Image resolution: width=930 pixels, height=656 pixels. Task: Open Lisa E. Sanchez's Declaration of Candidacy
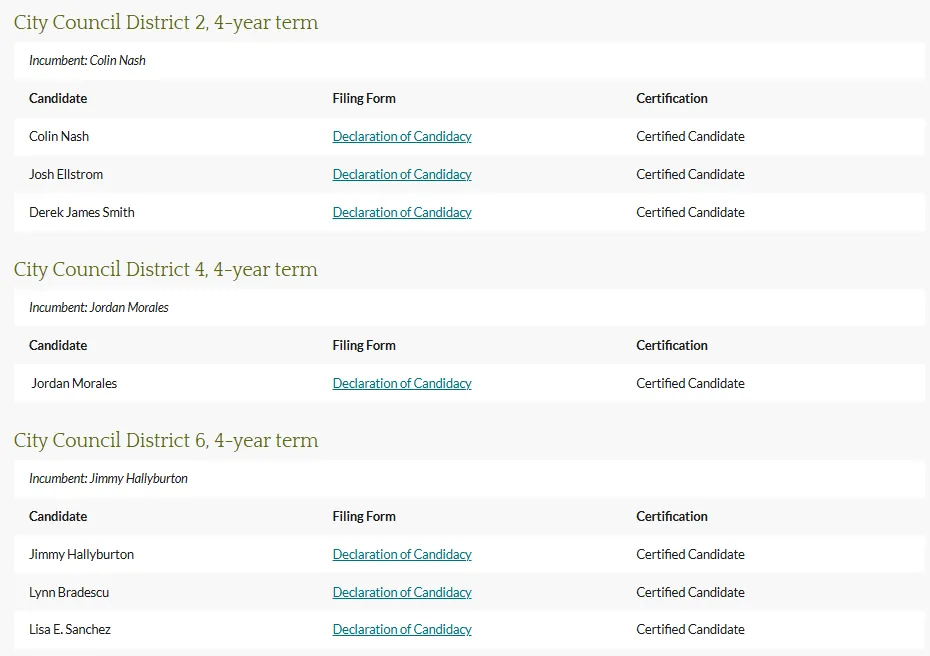tap(402, 629)
